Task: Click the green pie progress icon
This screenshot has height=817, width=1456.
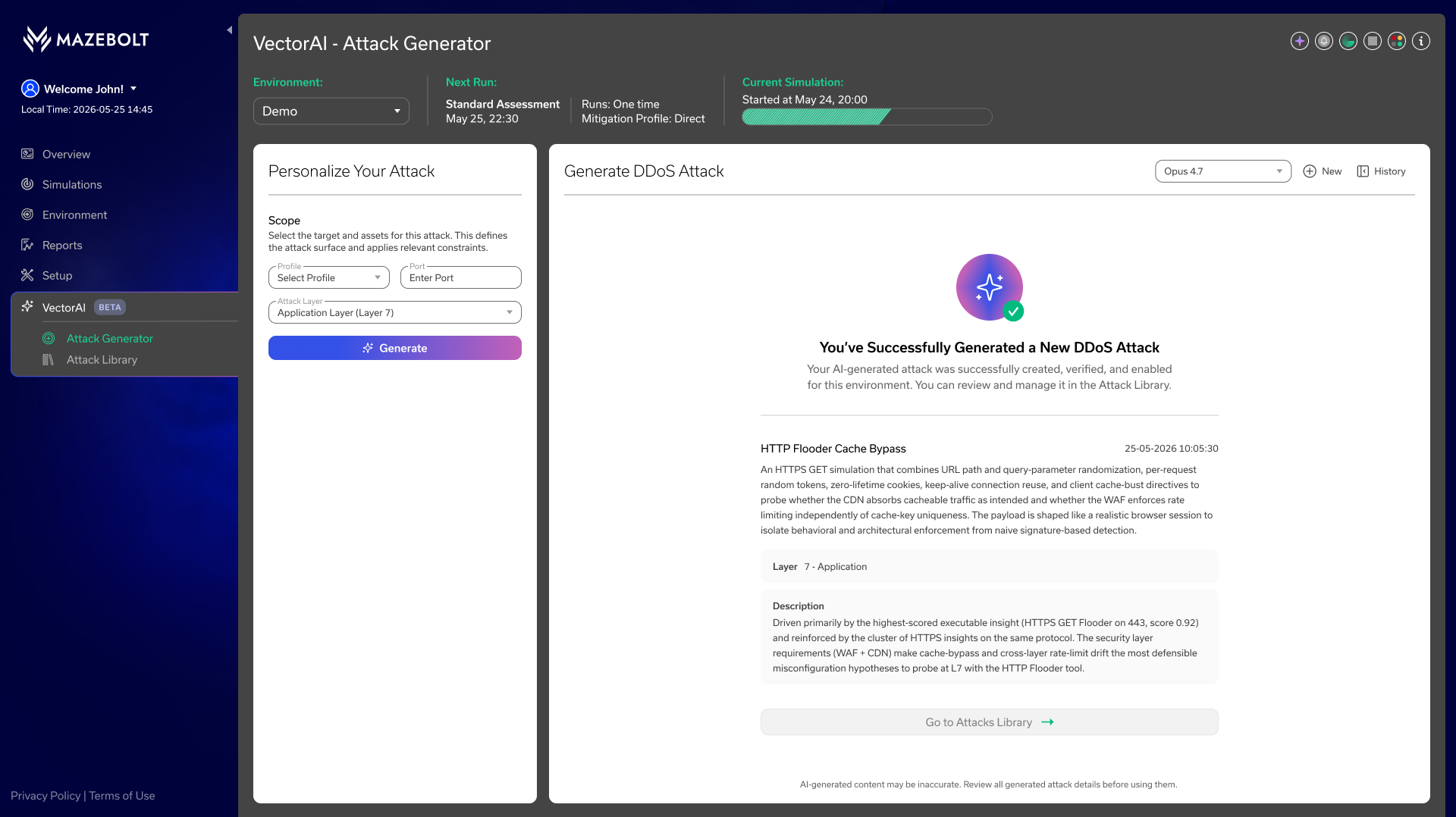Action: click(1348, 41)
